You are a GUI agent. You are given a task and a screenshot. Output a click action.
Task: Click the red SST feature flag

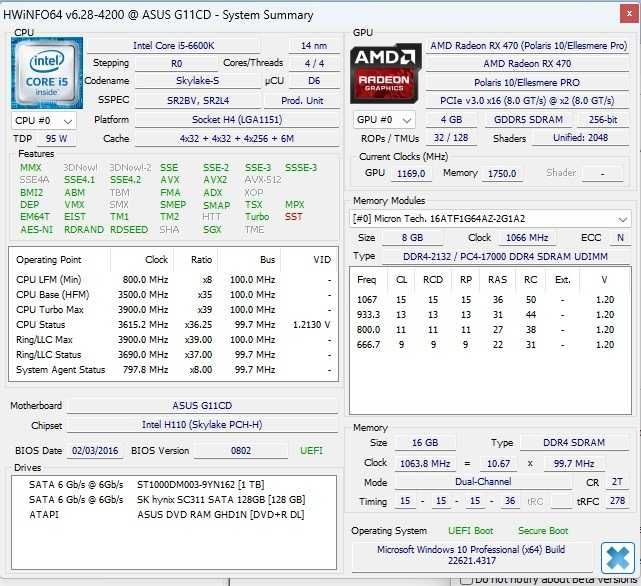pos(294,217)
